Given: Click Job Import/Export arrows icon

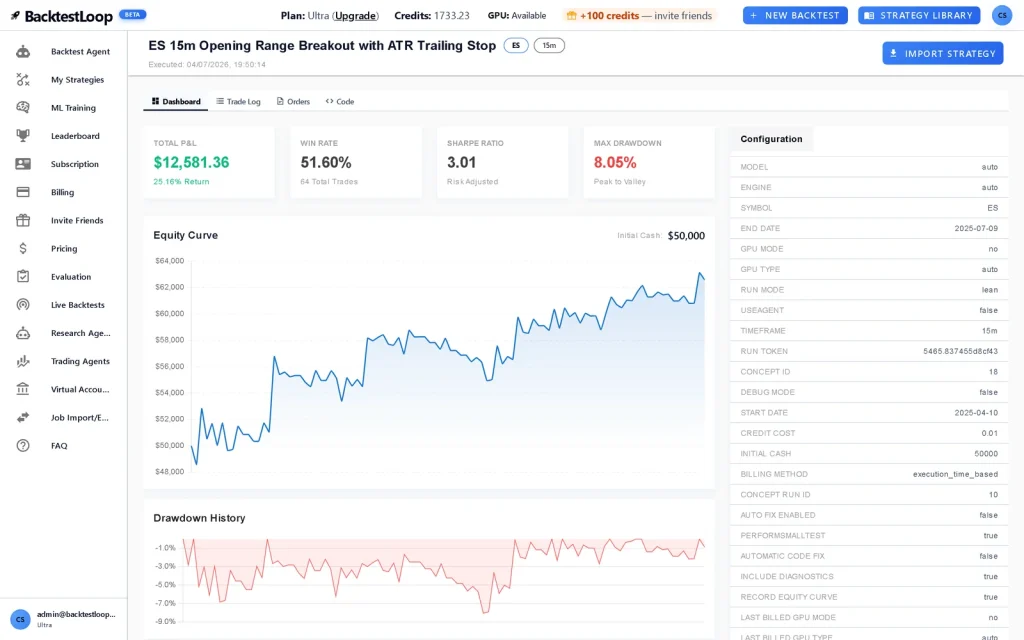Looking at the screenshot, I should pyautogui.click(x=23, y=417).
